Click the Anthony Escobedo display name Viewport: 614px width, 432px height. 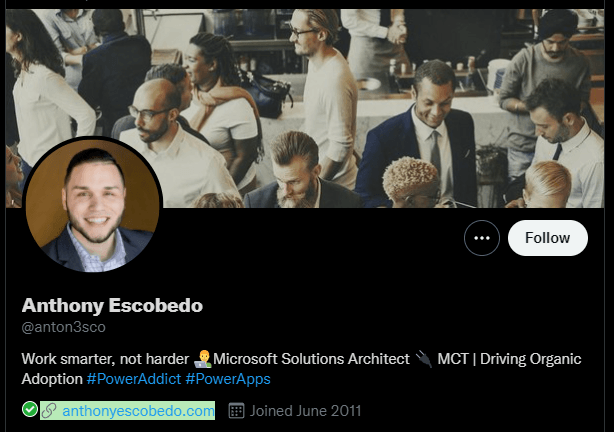pyautogui.click(x=112, y=305)
